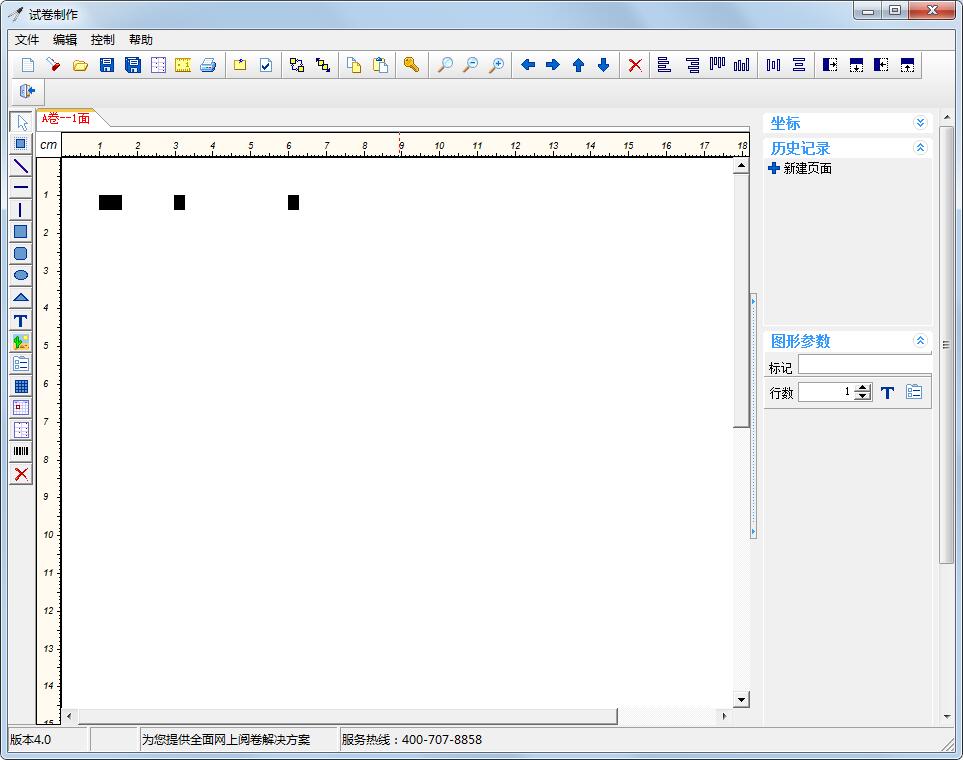Select the ellipse drawing tool
The image size is (963, 760).
point(20,275)
